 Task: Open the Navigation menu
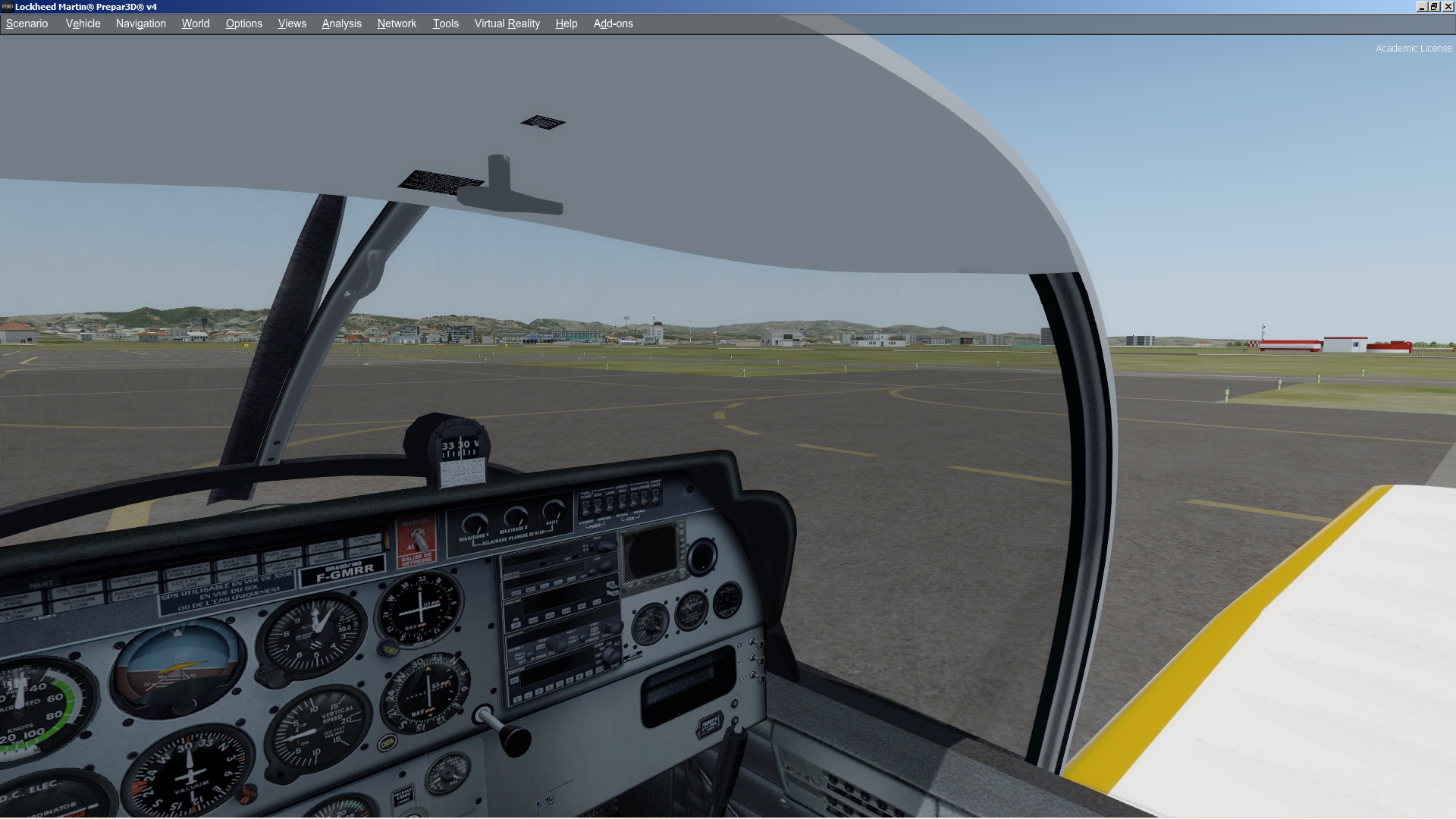point(140,24)
